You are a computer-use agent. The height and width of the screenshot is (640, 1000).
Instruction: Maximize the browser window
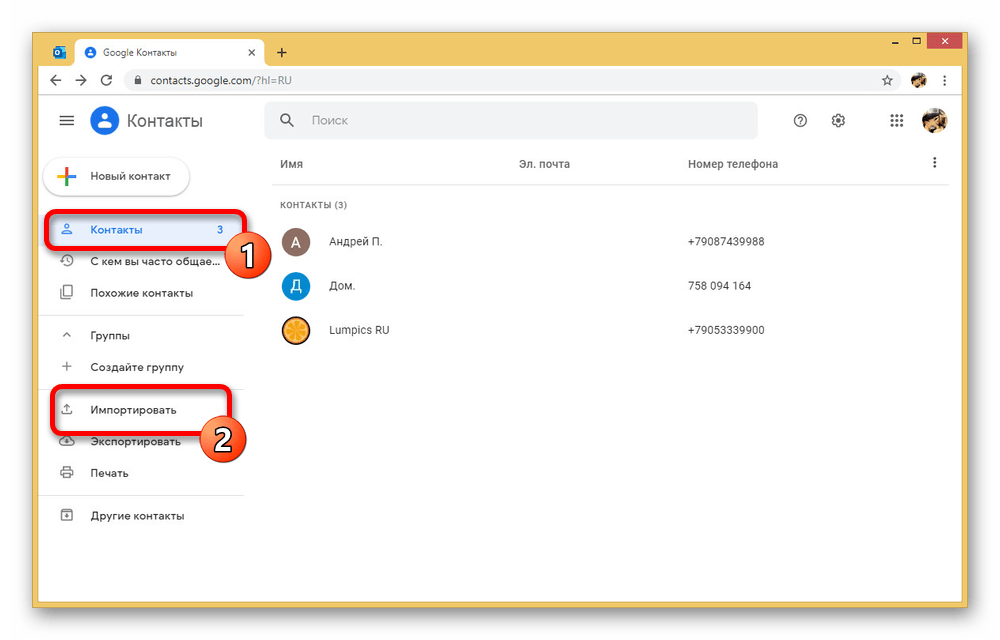916,41
